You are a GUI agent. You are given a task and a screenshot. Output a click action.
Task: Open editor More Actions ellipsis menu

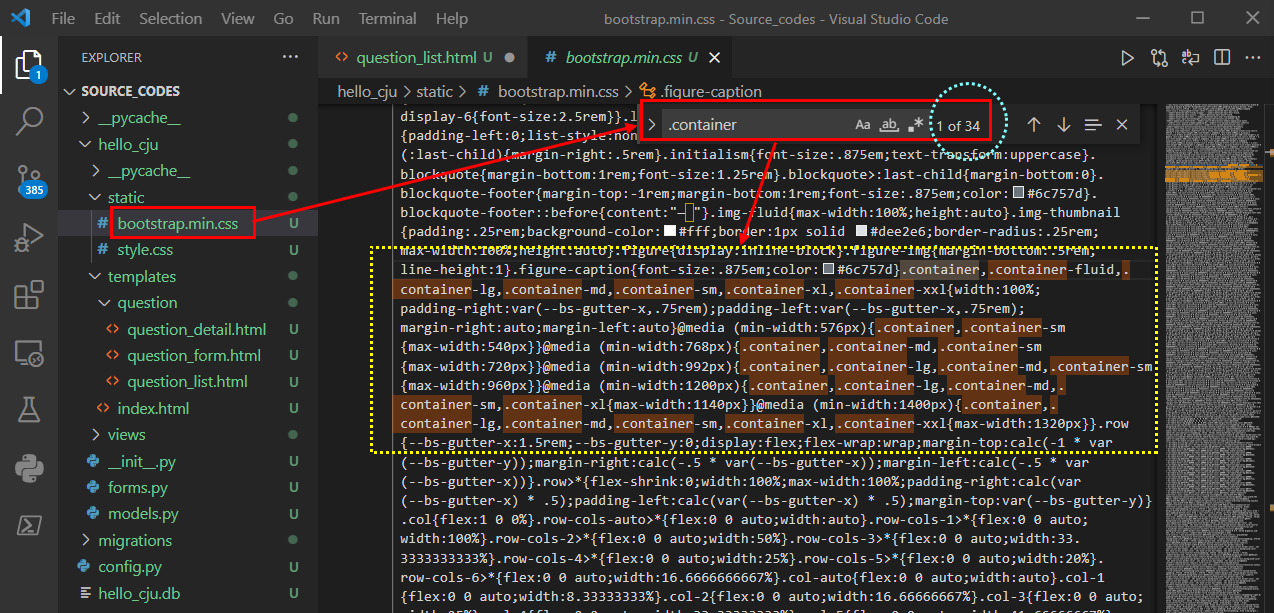click(1252, 58)
